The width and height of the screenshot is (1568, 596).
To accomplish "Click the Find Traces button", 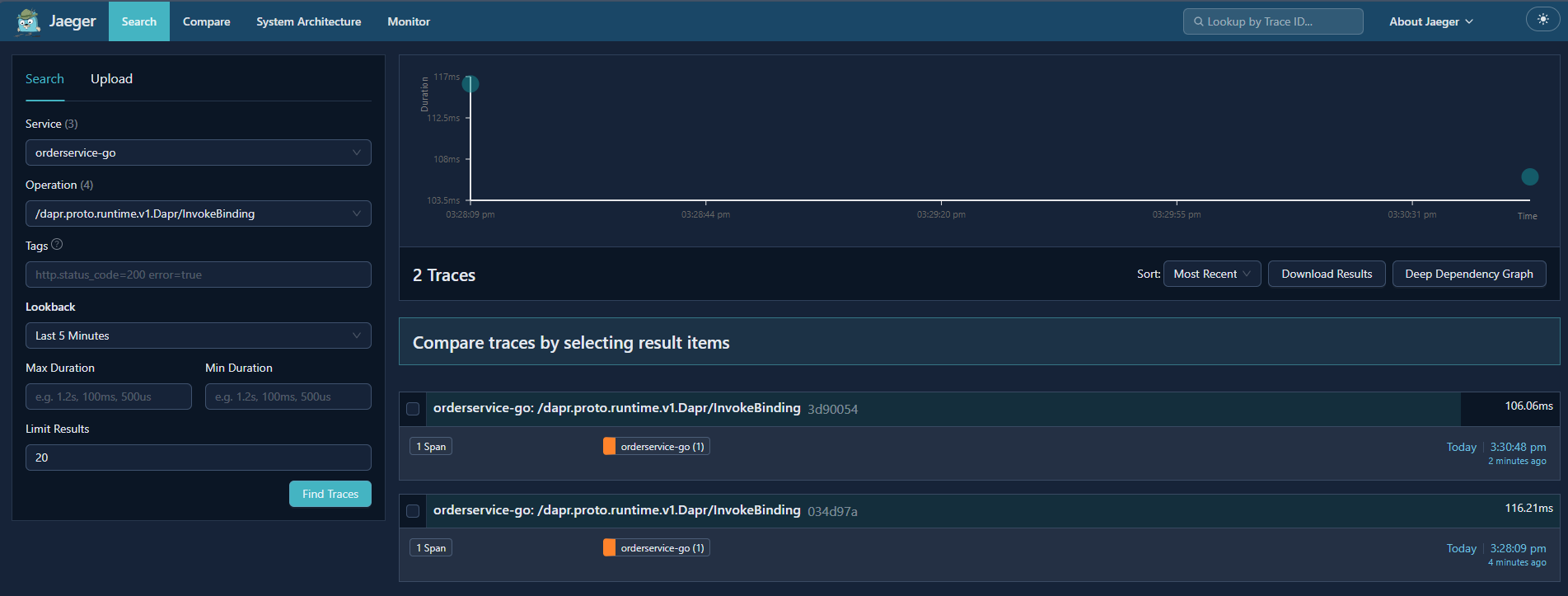I will coord(330,494).
